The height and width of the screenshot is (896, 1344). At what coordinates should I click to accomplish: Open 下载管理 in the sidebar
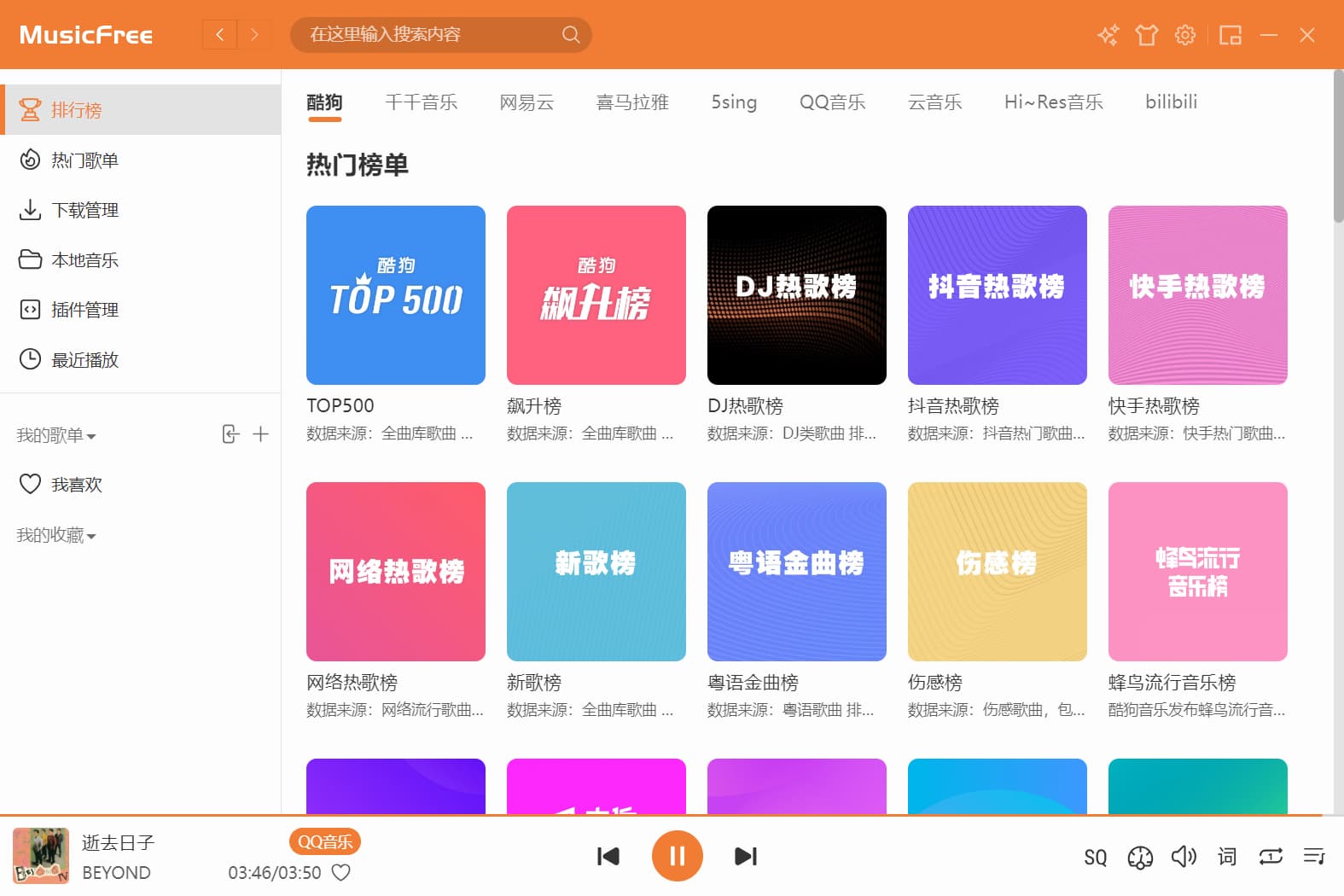tap(141, 210)
